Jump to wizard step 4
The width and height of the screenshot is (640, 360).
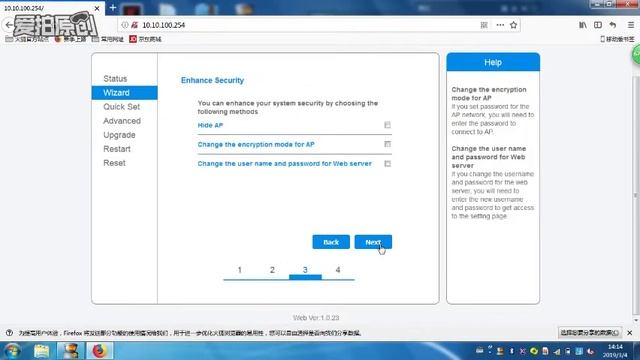pyautogui.click(x=338, y=270)
